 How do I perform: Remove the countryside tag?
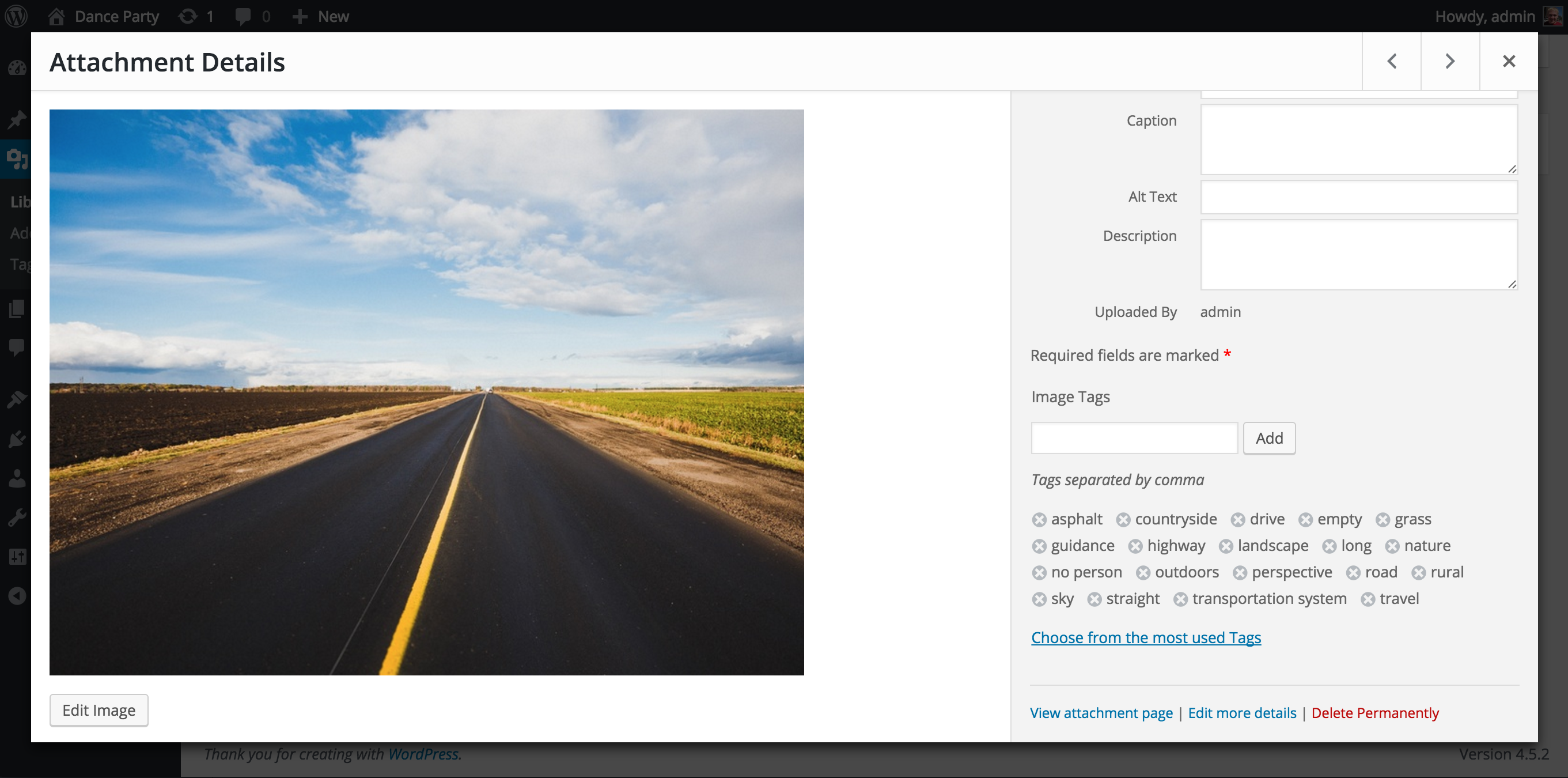click(x=1123, y=520)
